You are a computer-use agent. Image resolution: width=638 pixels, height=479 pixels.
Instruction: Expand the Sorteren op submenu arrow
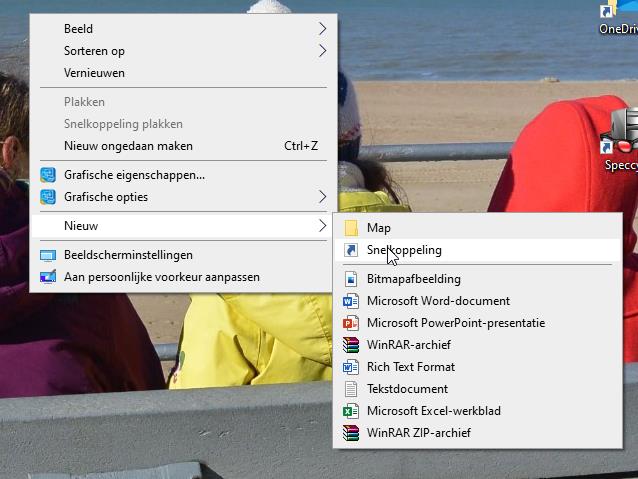[322, 51]
